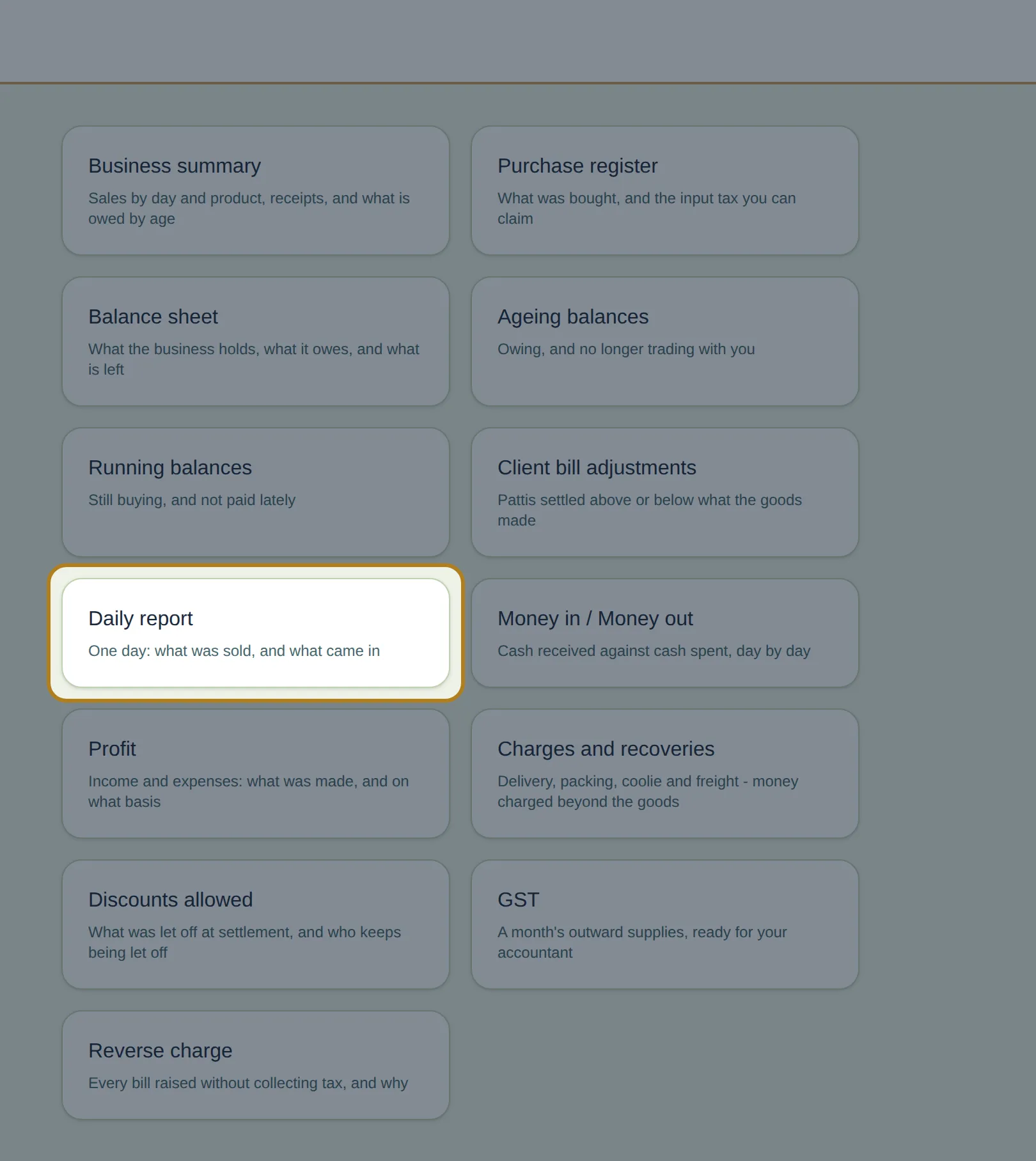Open the Reverse charge report
Image resolution: width=1036 pixels, height=1161 pixels.
[256, 1065]
